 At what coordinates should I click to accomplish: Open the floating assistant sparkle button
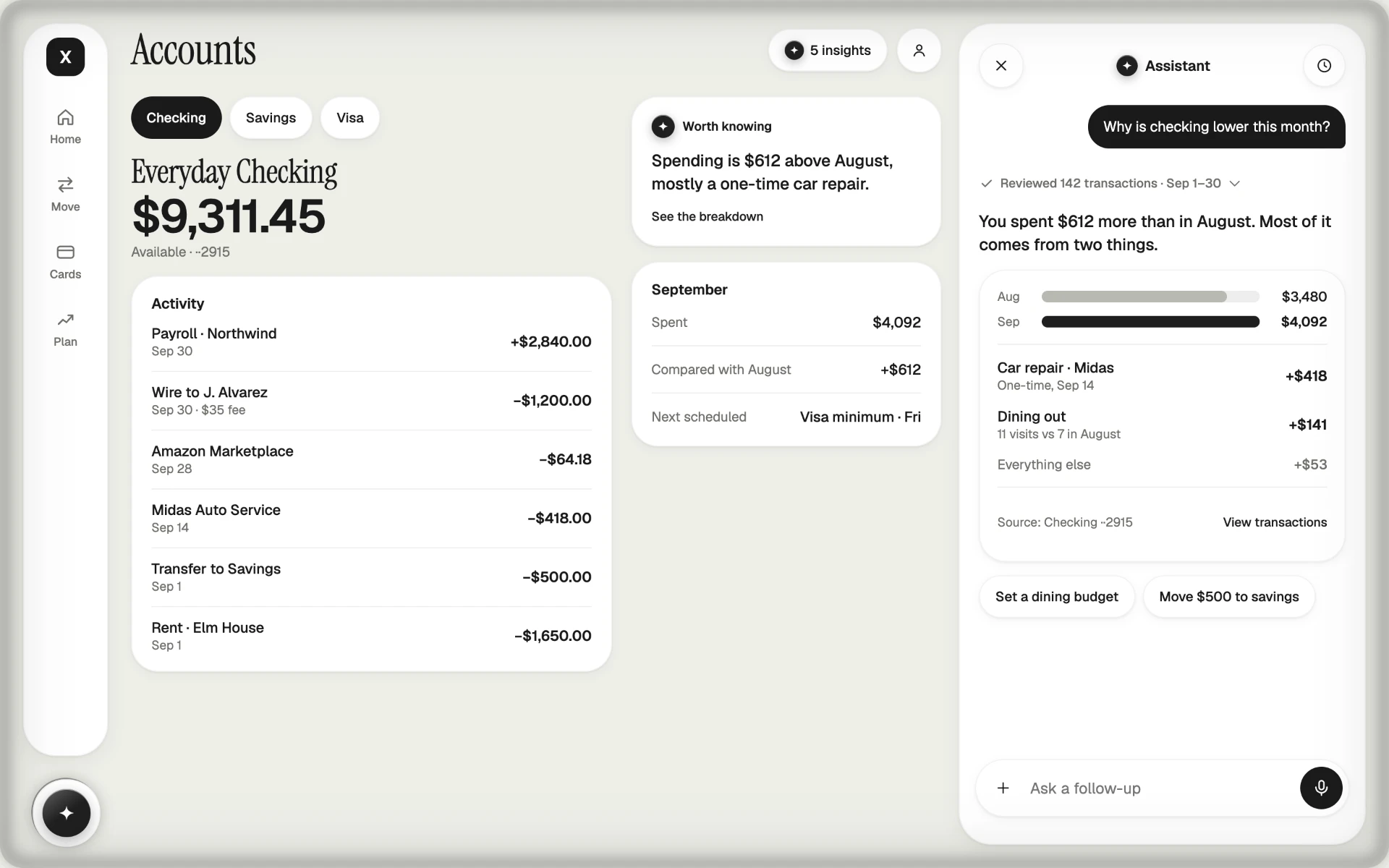coord(66,813)
